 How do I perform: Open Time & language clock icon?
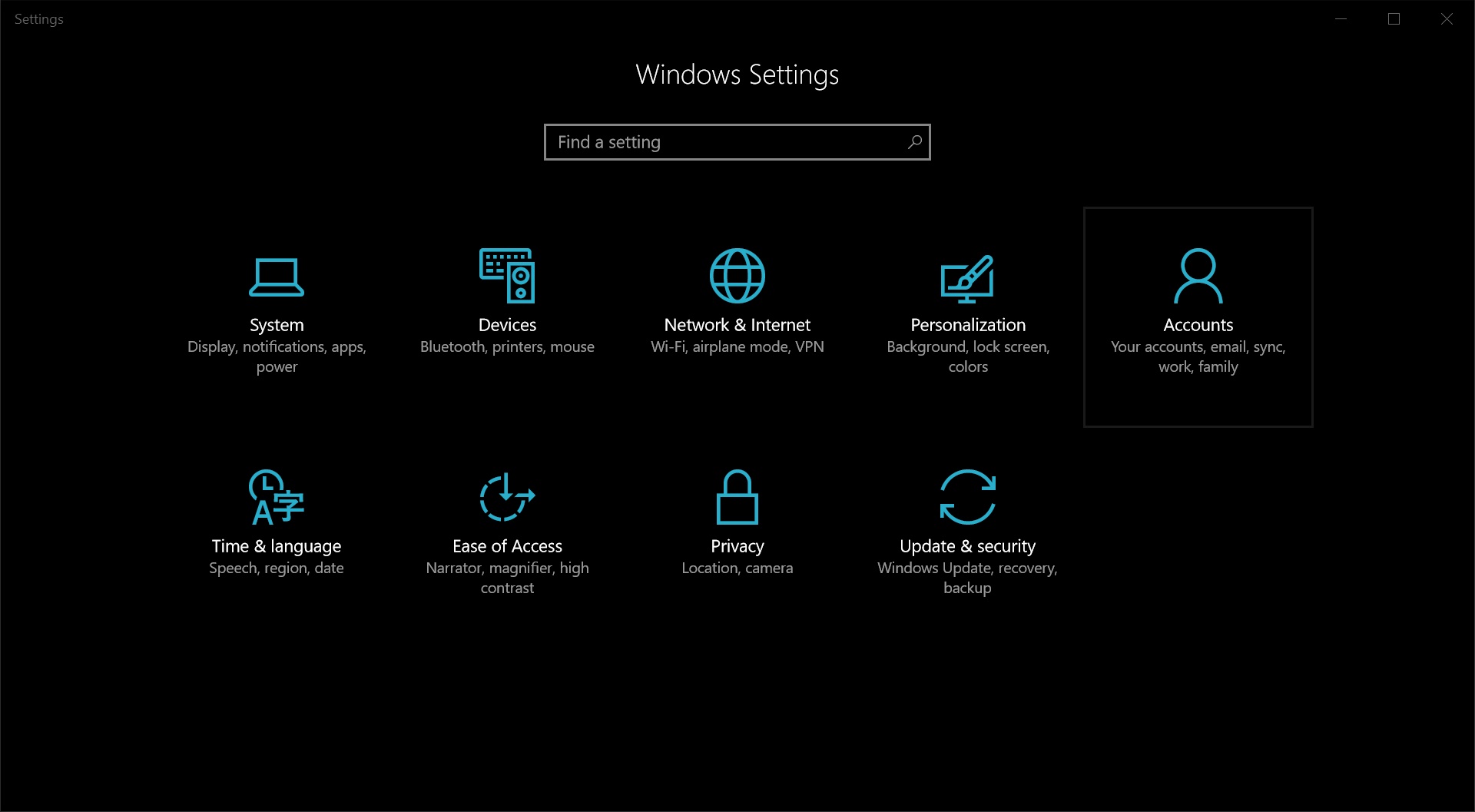(277, 497)
